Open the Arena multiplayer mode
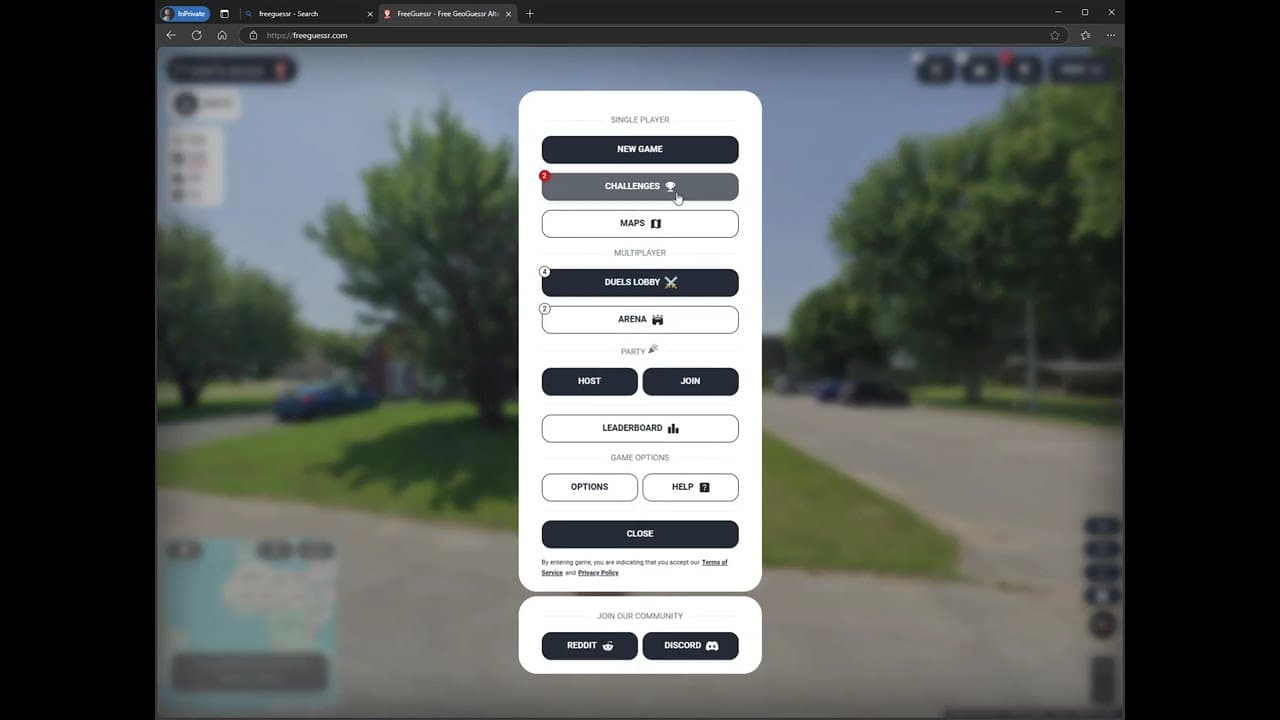The height and width of the screenshot is (720, 1280). coord(640,319)
